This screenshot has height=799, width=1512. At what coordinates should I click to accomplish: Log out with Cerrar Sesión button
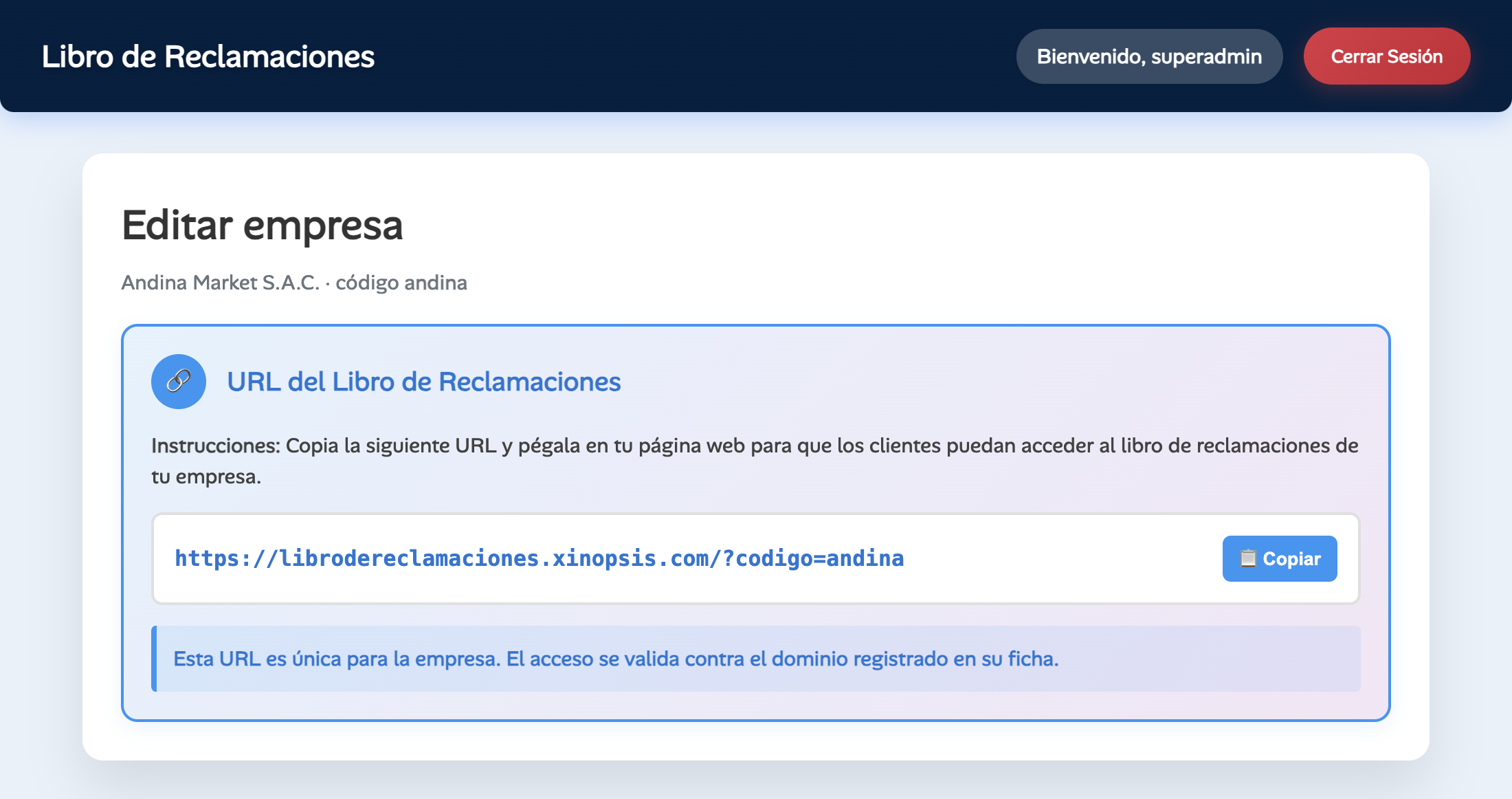(1387, 56)
